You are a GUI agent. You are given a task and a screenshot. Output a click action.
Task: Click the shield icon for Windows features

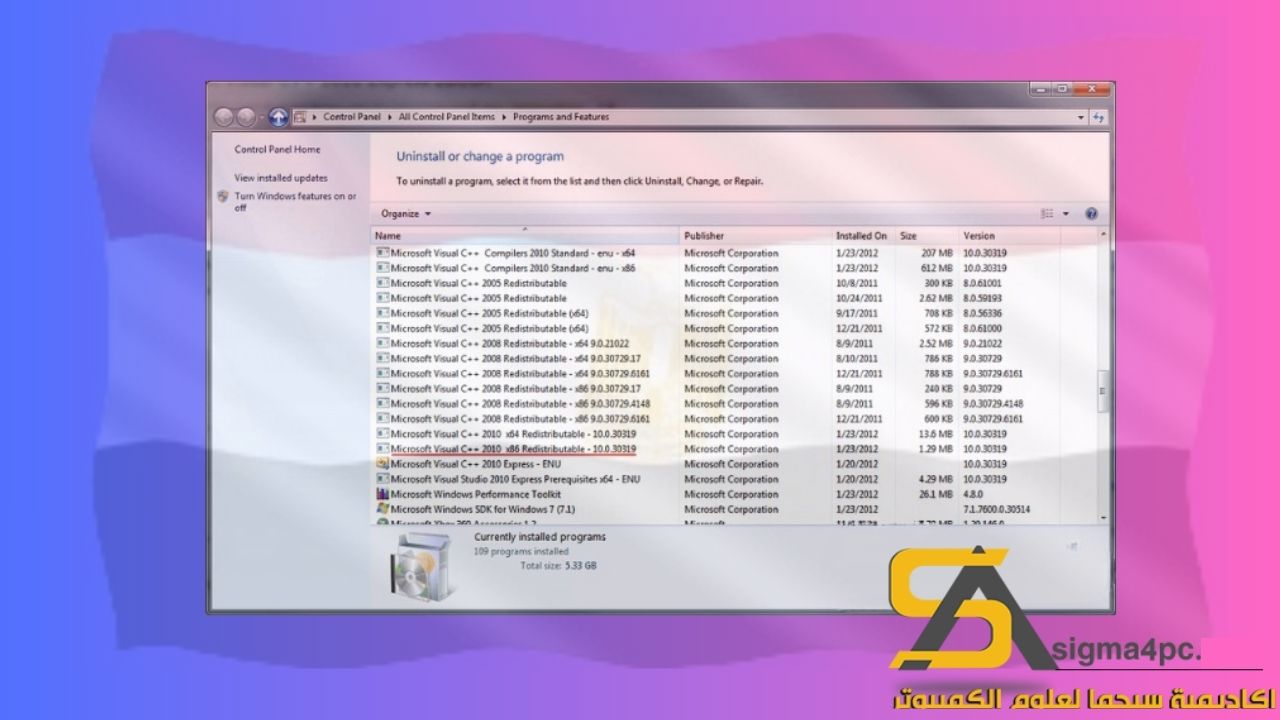click(223, 197)
